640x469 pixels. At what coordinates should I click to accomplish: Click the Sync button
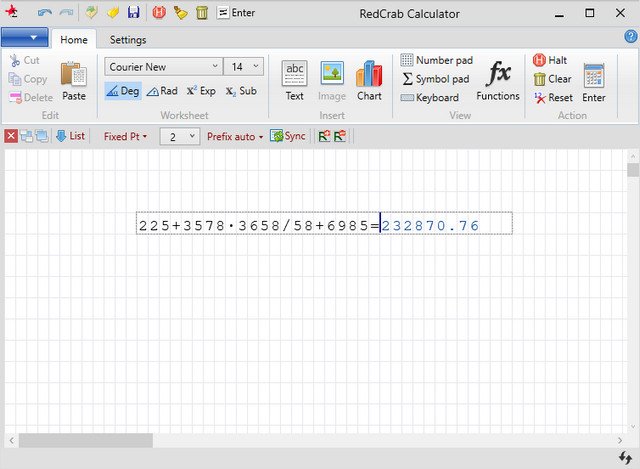pos(288,136)
